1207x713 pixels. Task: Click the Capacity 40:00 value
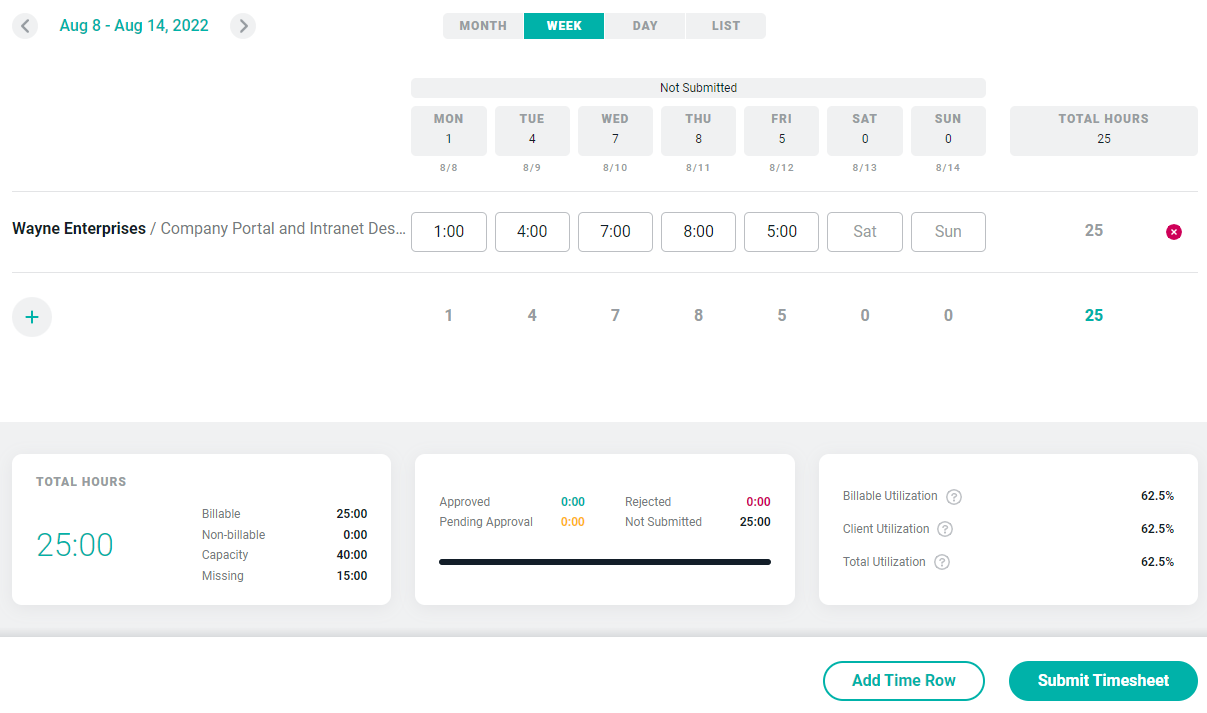point(352,555)
